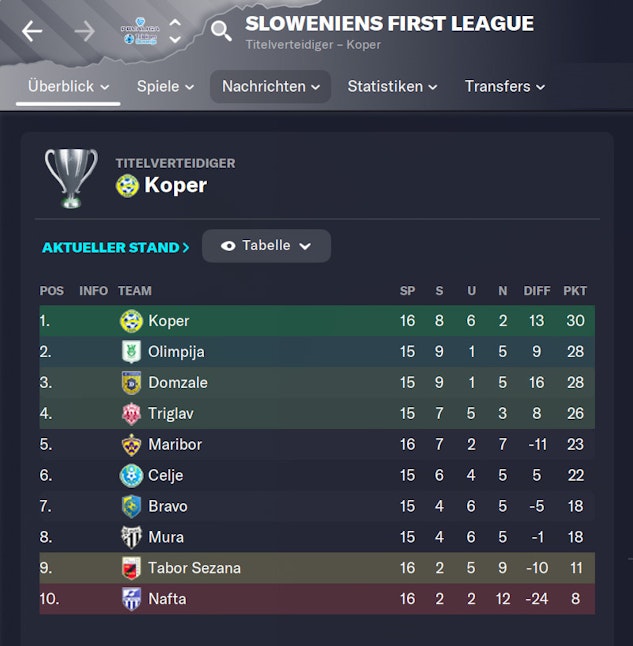
Task: Click the Koper club badge in table
Action: point(131,321)
